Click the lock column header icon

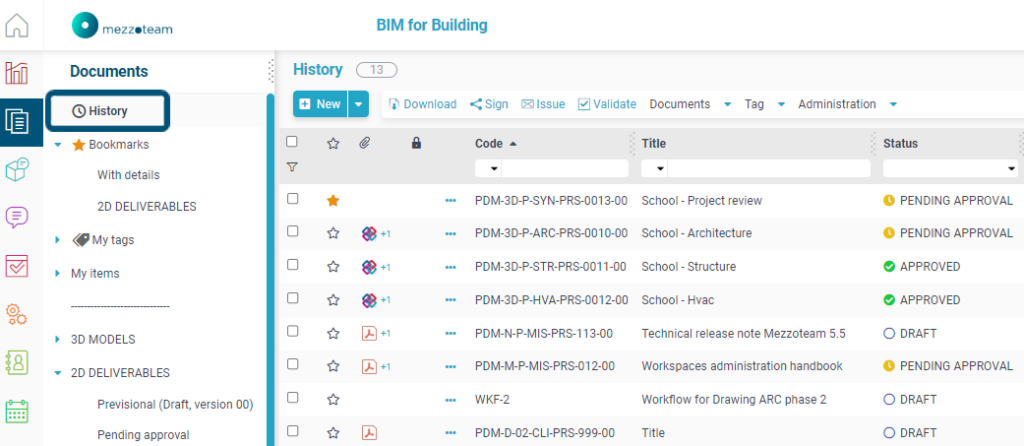[x=416, y=143]
